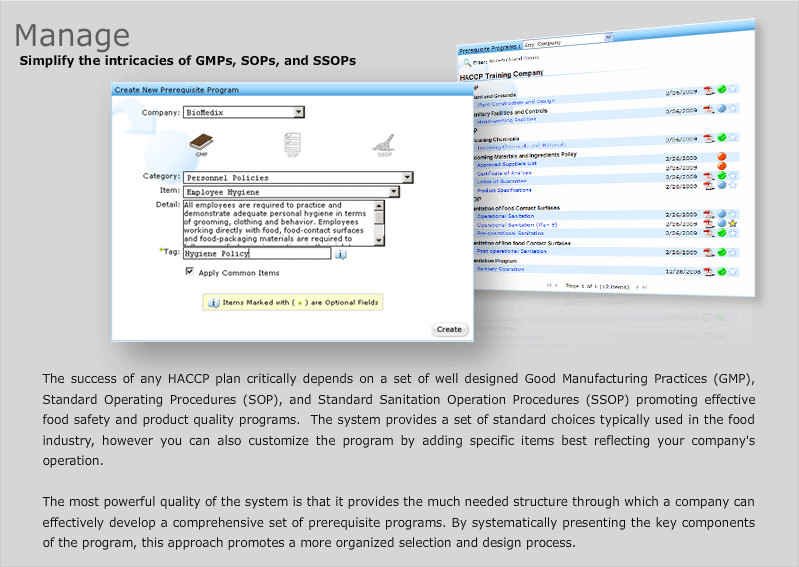The image size is (799, 567).
Task: Click Detail box scrollbar up arrow
Action: [379, 206]
